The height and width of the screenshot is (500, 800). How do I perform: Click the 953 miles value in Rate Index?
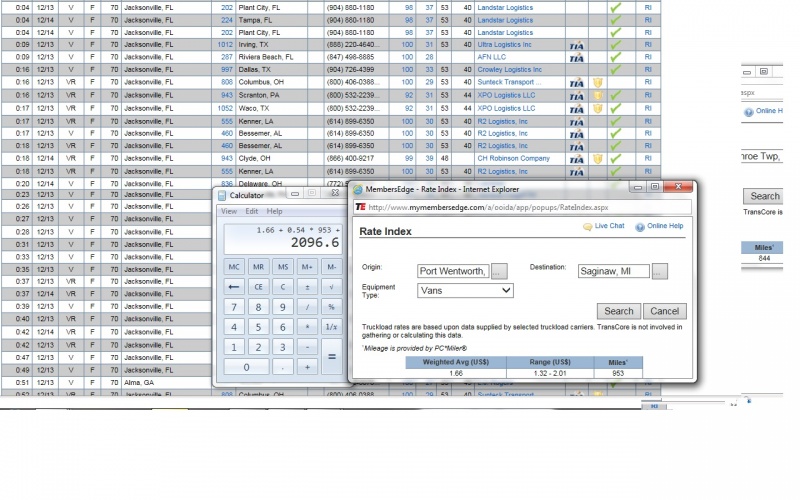pos(618,373)
